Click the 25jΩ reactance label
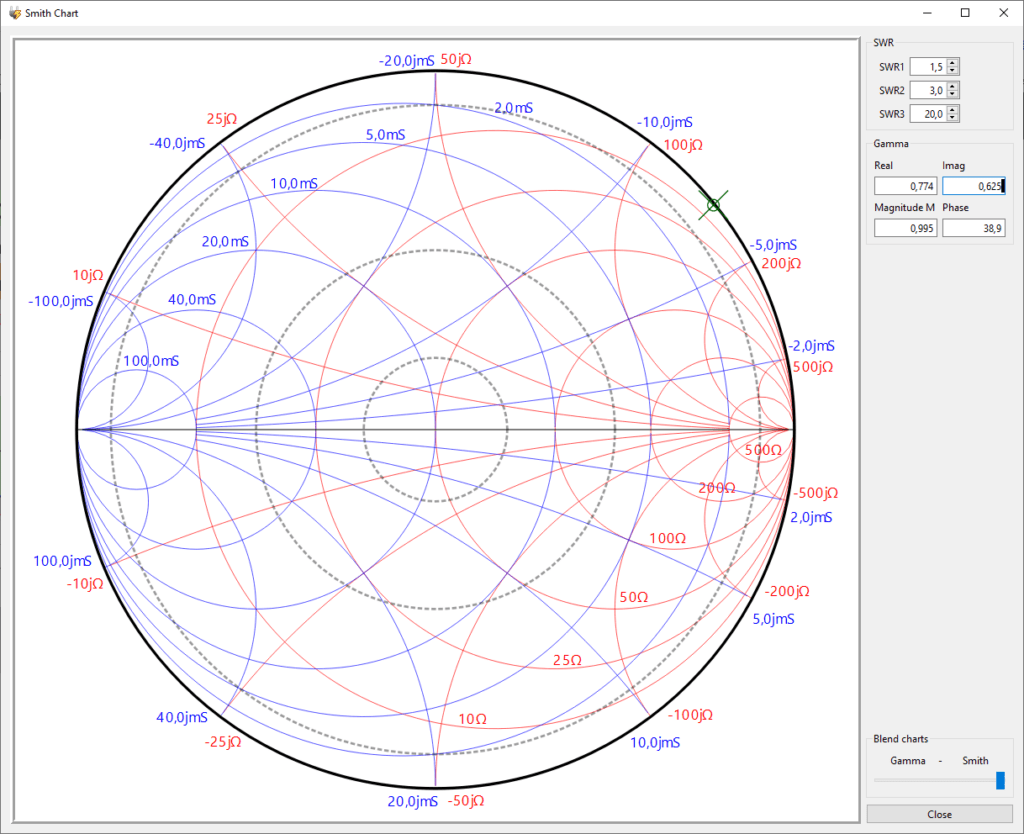 click(222, 119)
